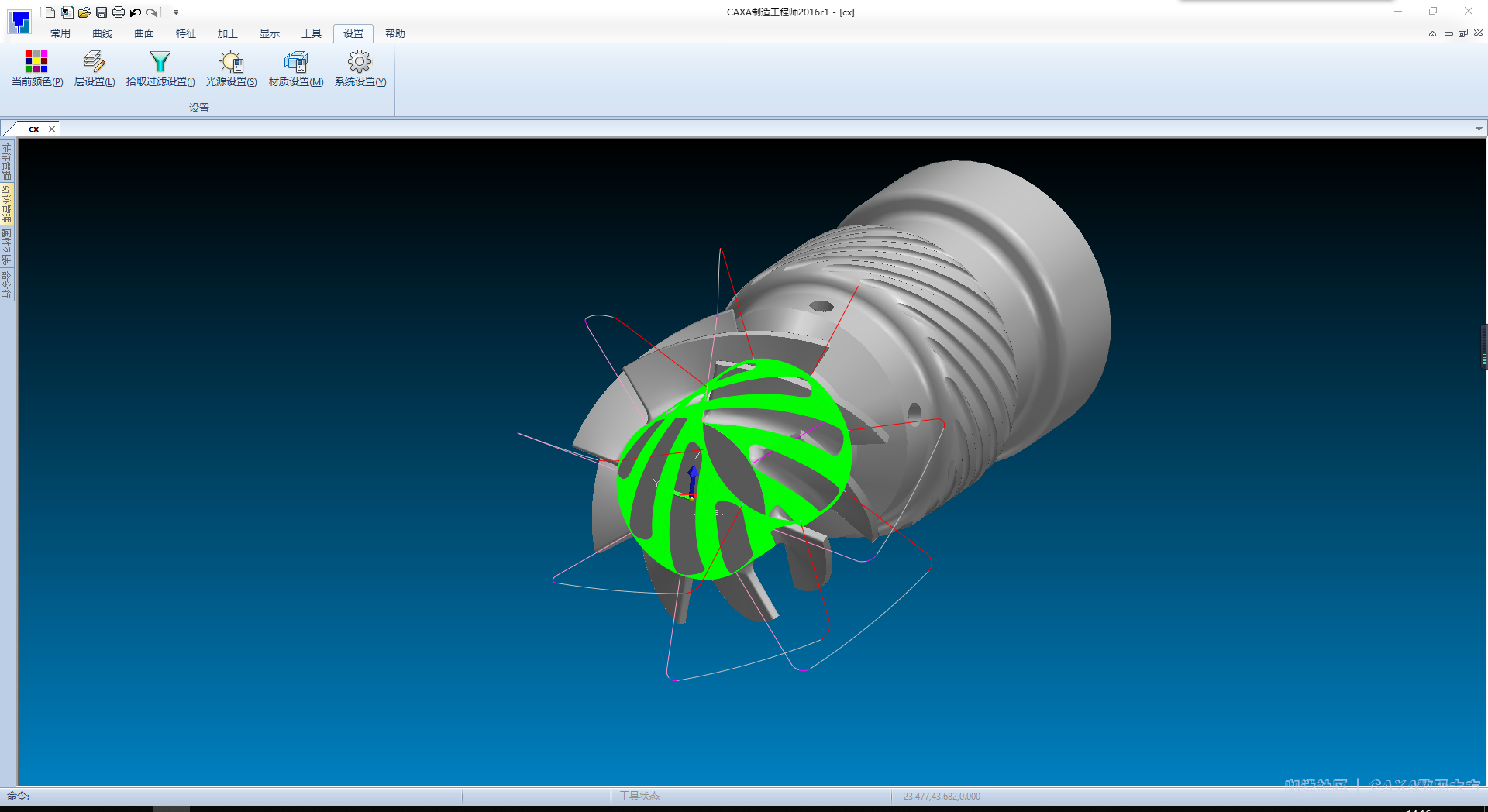Screen dimensions: 1488x812
Task: Open 系统设置(Y) system settings
Action: tap(360, 69)
